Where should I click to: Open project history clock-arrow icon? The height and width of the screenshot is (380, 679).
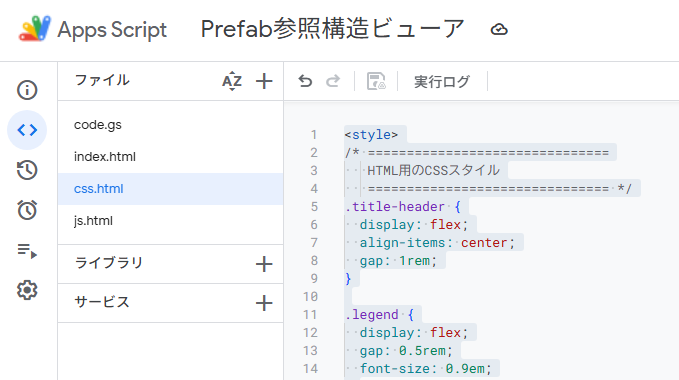[27, 170]
